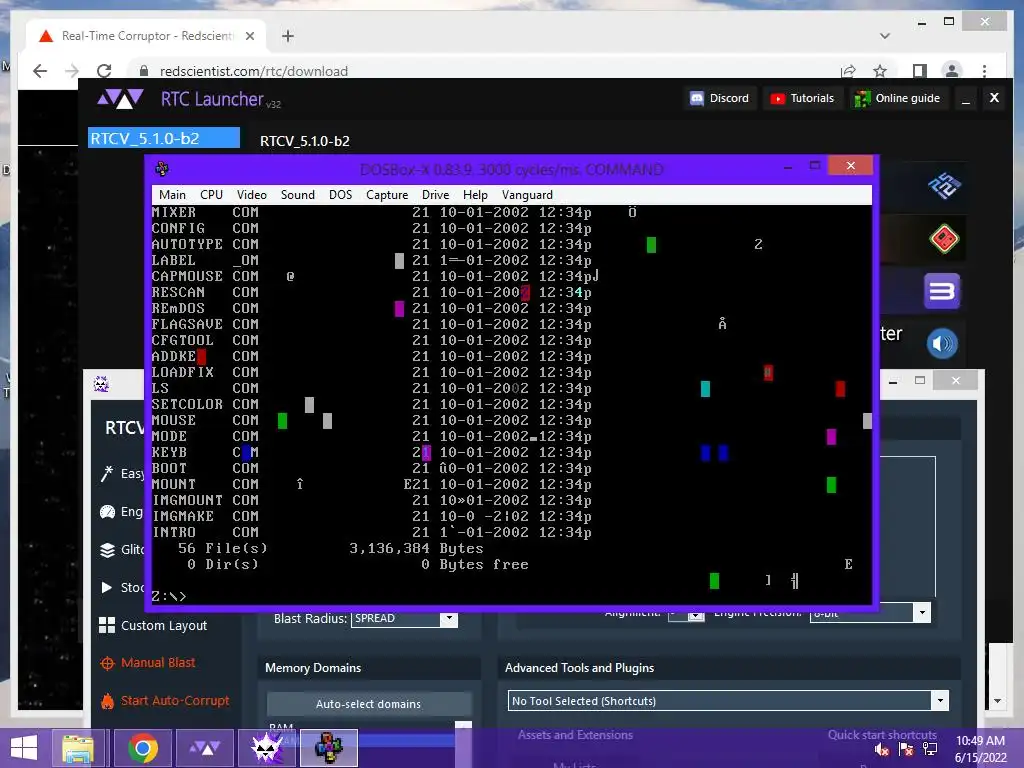
Task: Open the Online guide link
Action: point(898,99)
